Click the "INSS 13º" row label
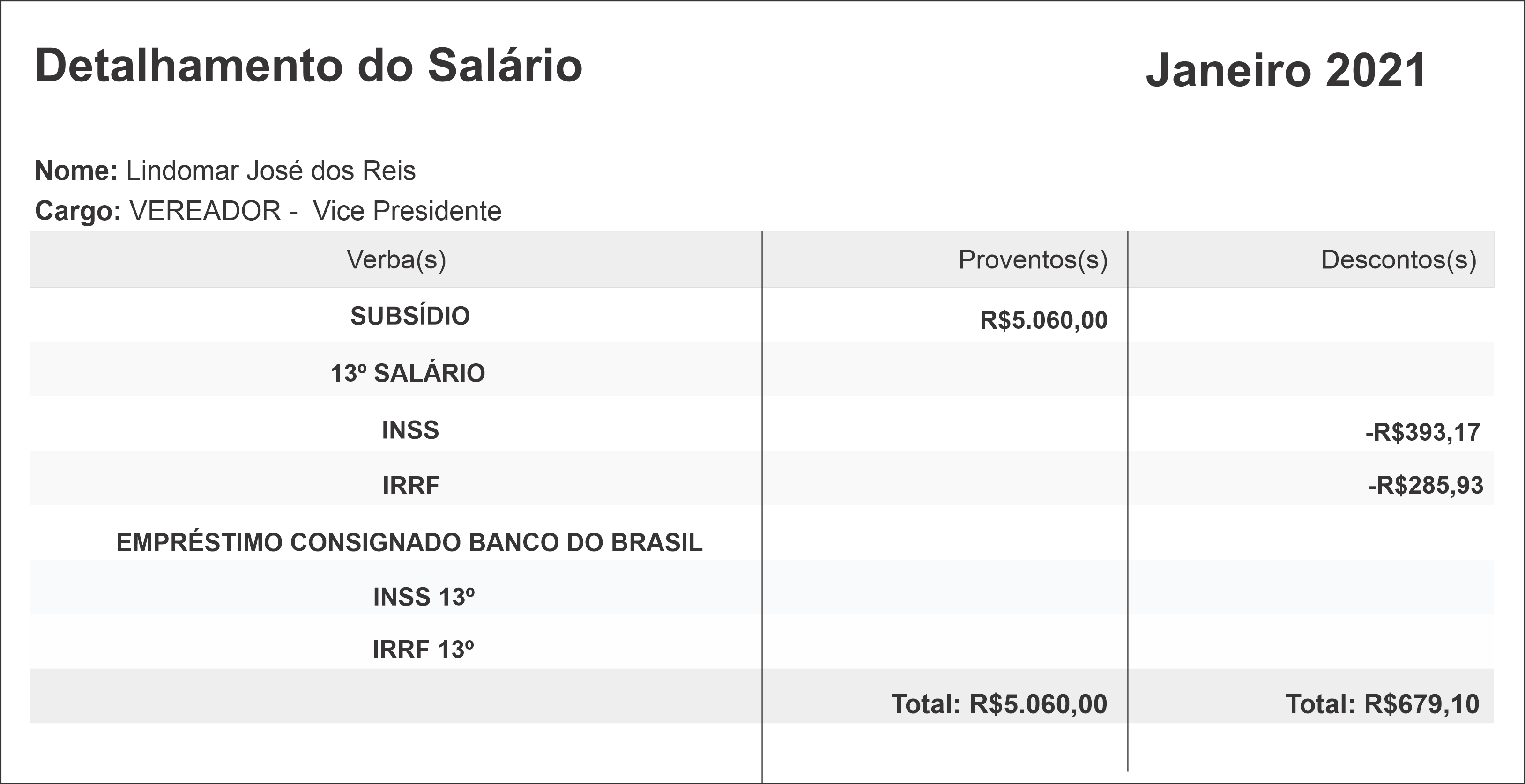 point(424,597)
